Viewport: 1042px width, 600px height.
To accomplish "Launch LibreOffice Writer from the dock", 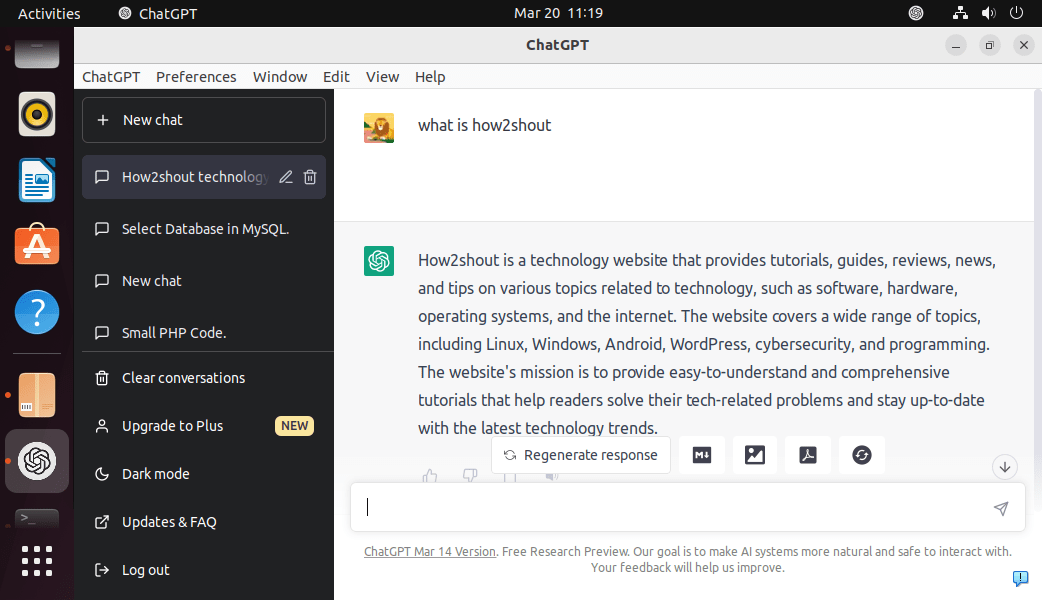I will pos(36,180).
